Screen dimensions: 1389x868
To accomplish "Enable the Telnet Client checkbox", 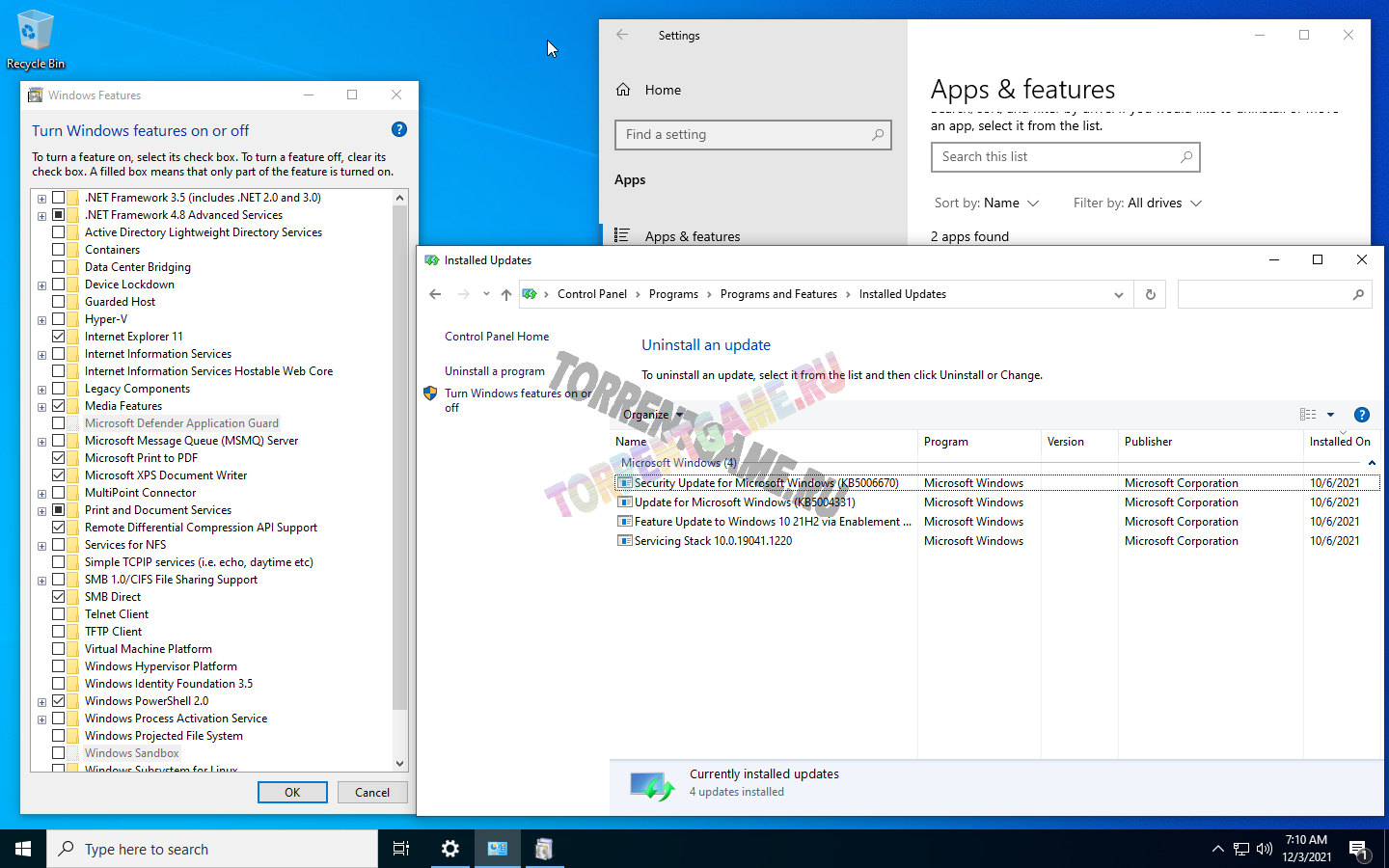I will point(59,614).
